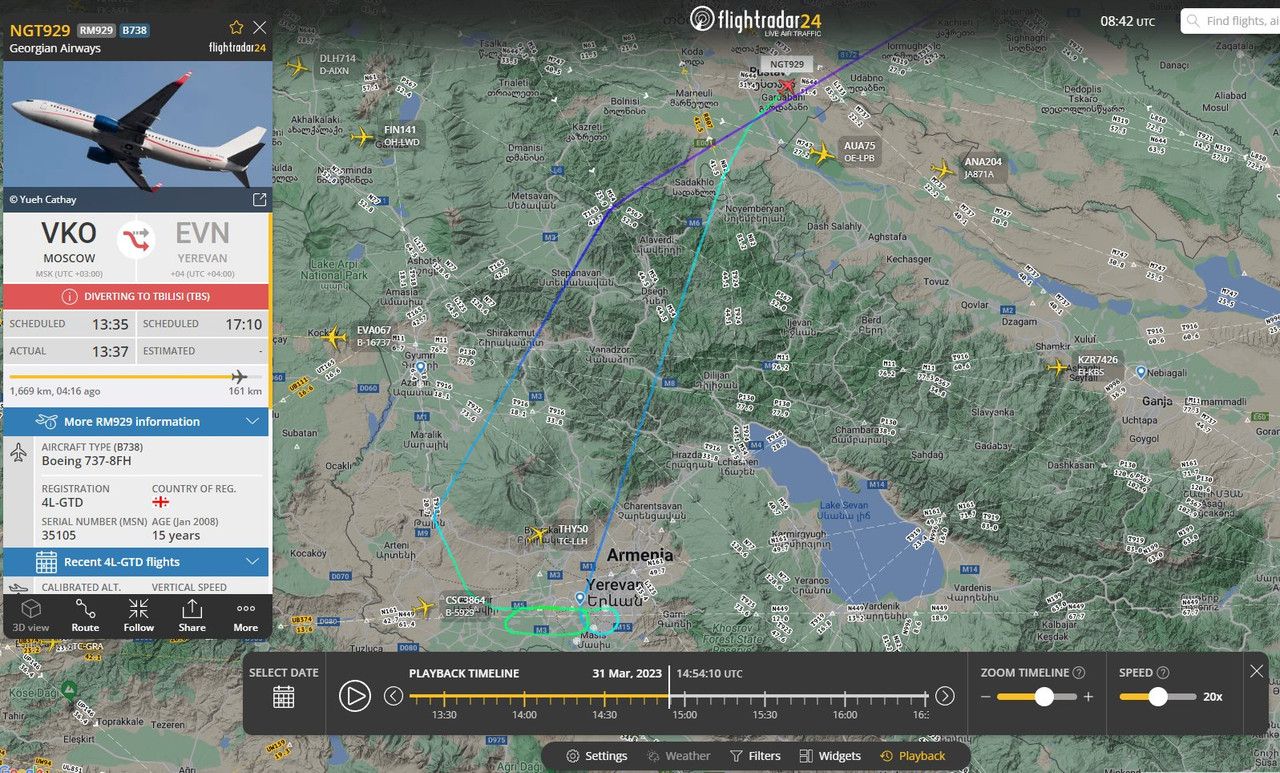The height and width of the screenshot is (773, 1280).
Task: Select aircraft ANA204 on the map
Action: [x=942, y=170]
